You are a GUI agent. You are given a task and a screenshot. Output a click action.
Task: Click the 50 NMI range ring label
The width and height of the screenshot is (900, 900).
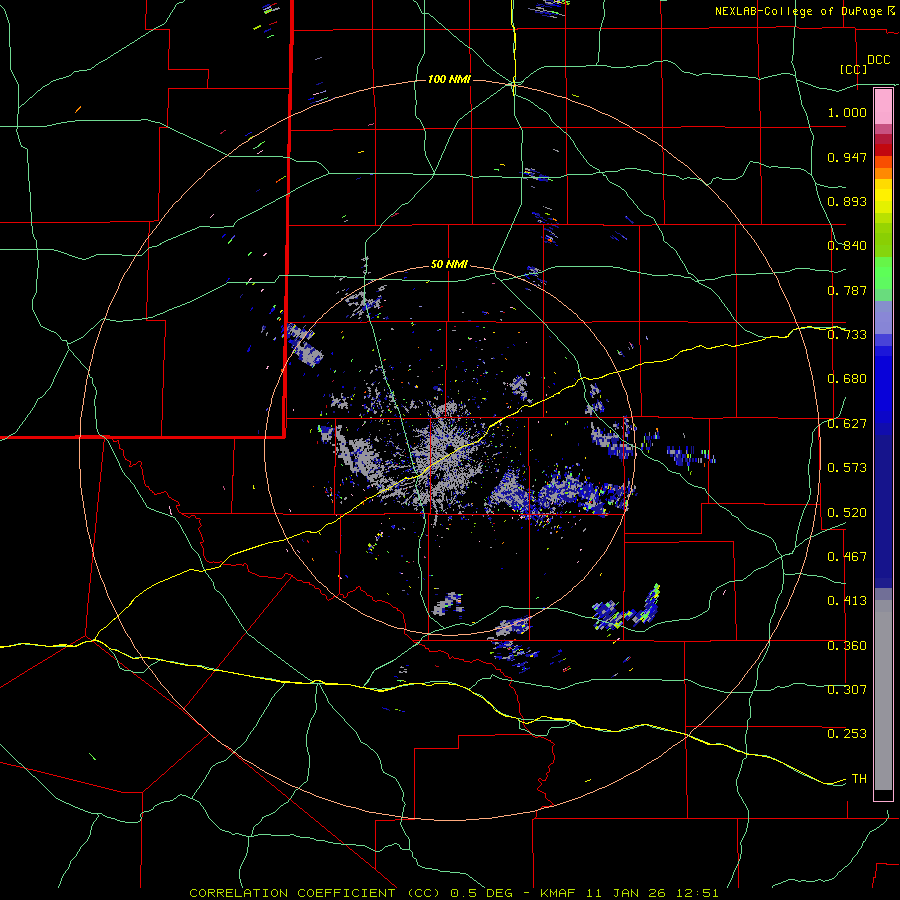[449, 265]
